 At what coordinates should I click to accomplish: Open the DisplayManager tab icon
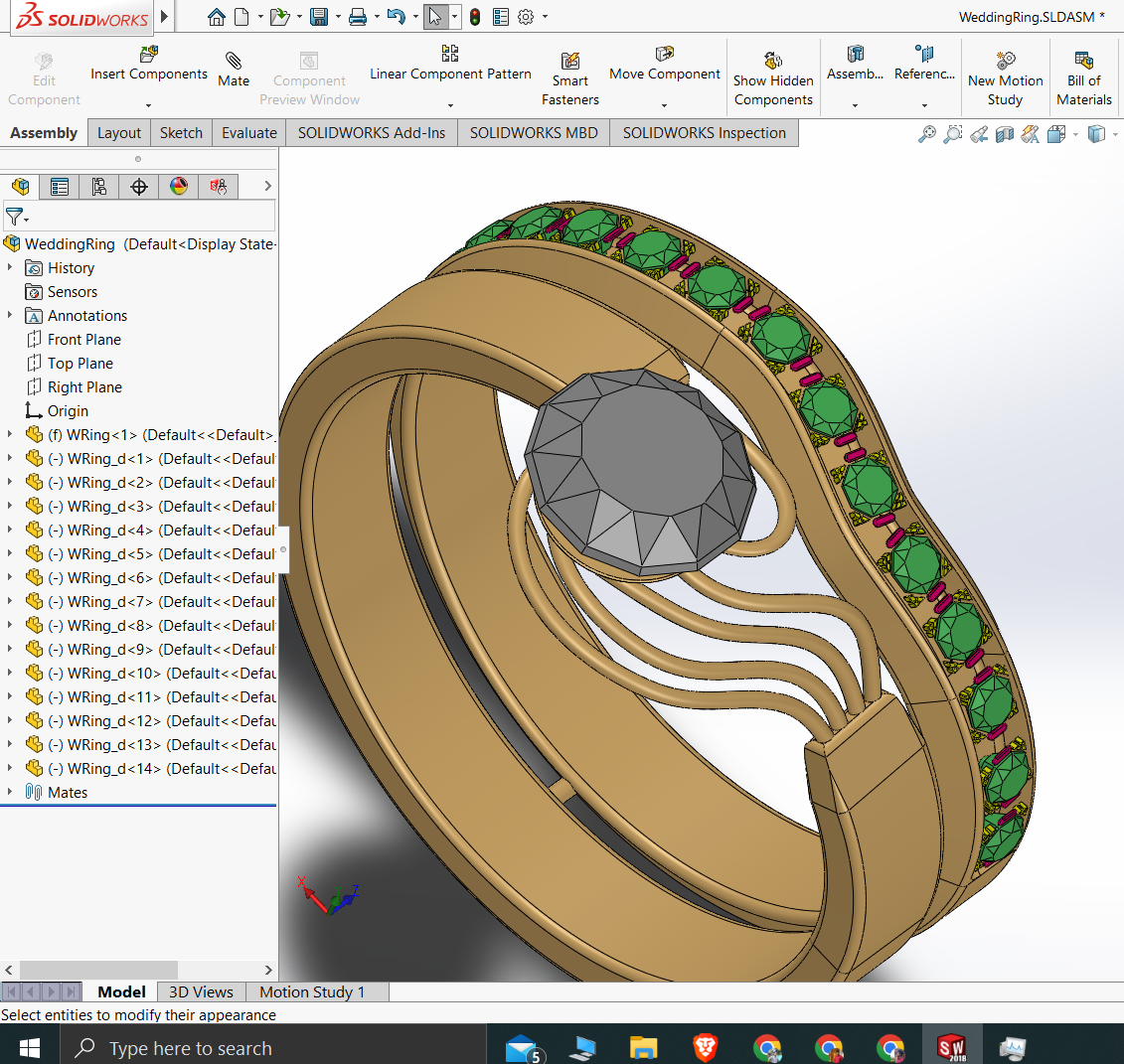click(x=179, y=186)
